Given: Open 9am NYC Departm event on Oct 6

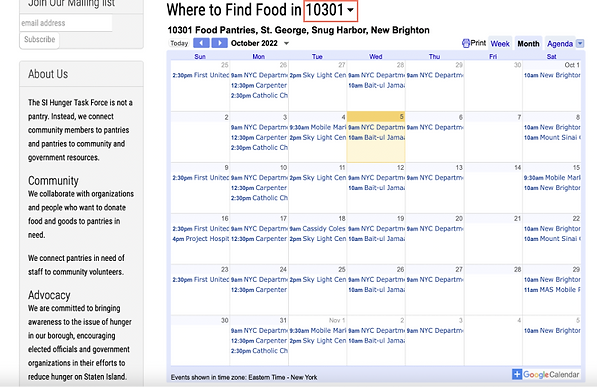Looking at the screenshot, I should (435, 127).
